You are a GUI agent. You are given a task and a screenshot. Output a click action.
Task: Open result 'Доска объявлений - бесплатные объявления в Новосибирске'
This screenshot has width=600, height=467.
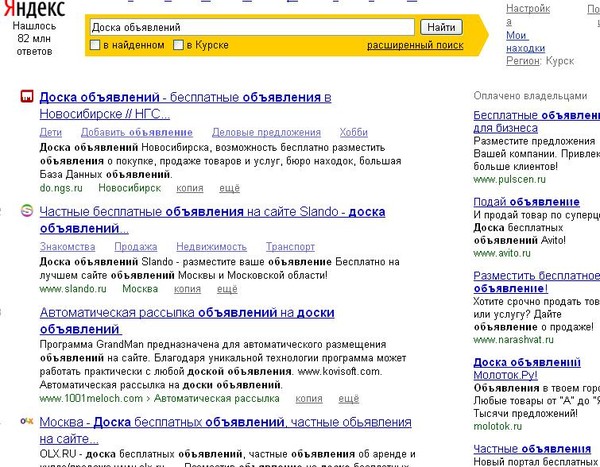[x=185, y=105]
